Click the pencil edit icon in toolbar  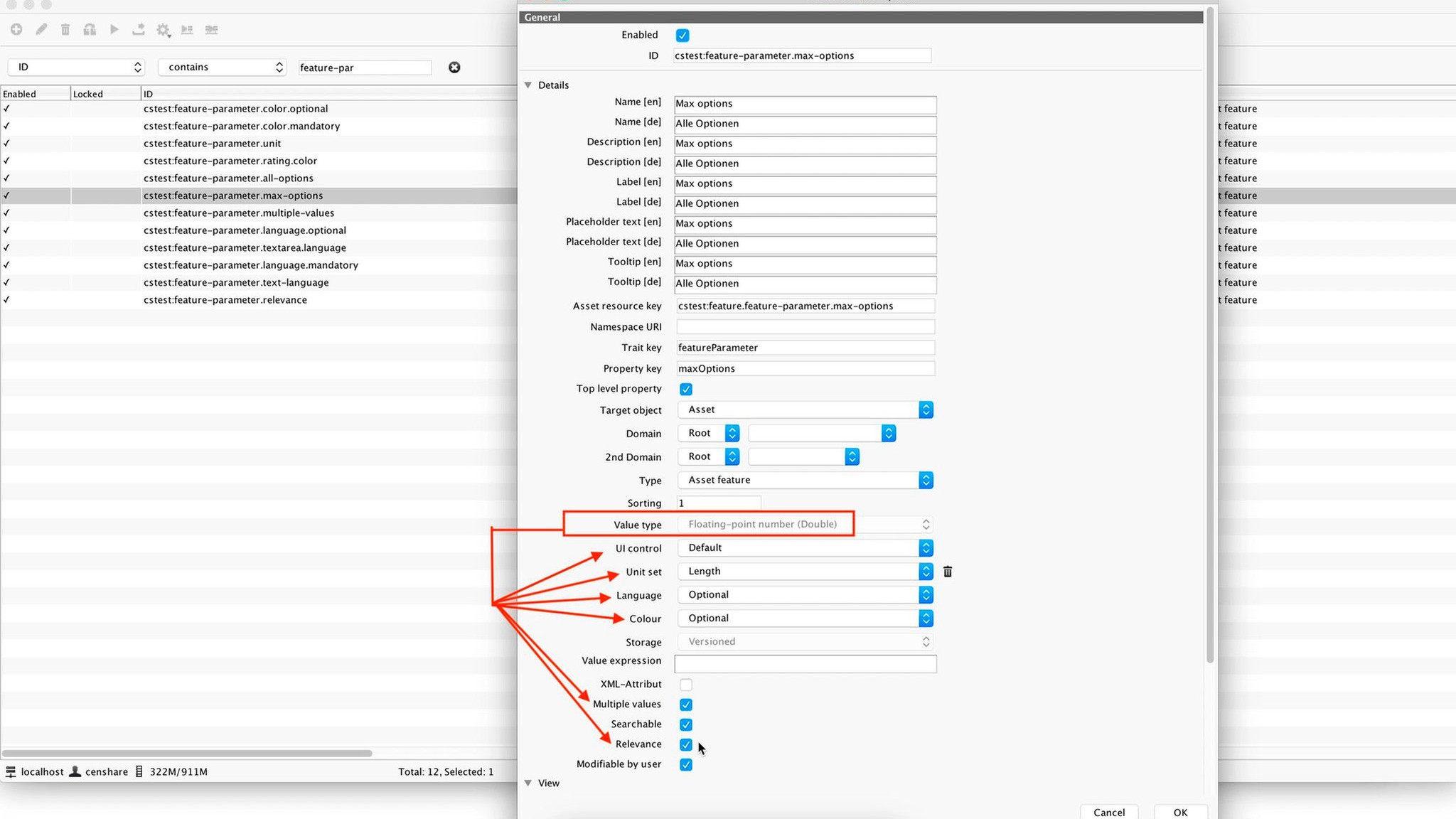click(41, 29)
